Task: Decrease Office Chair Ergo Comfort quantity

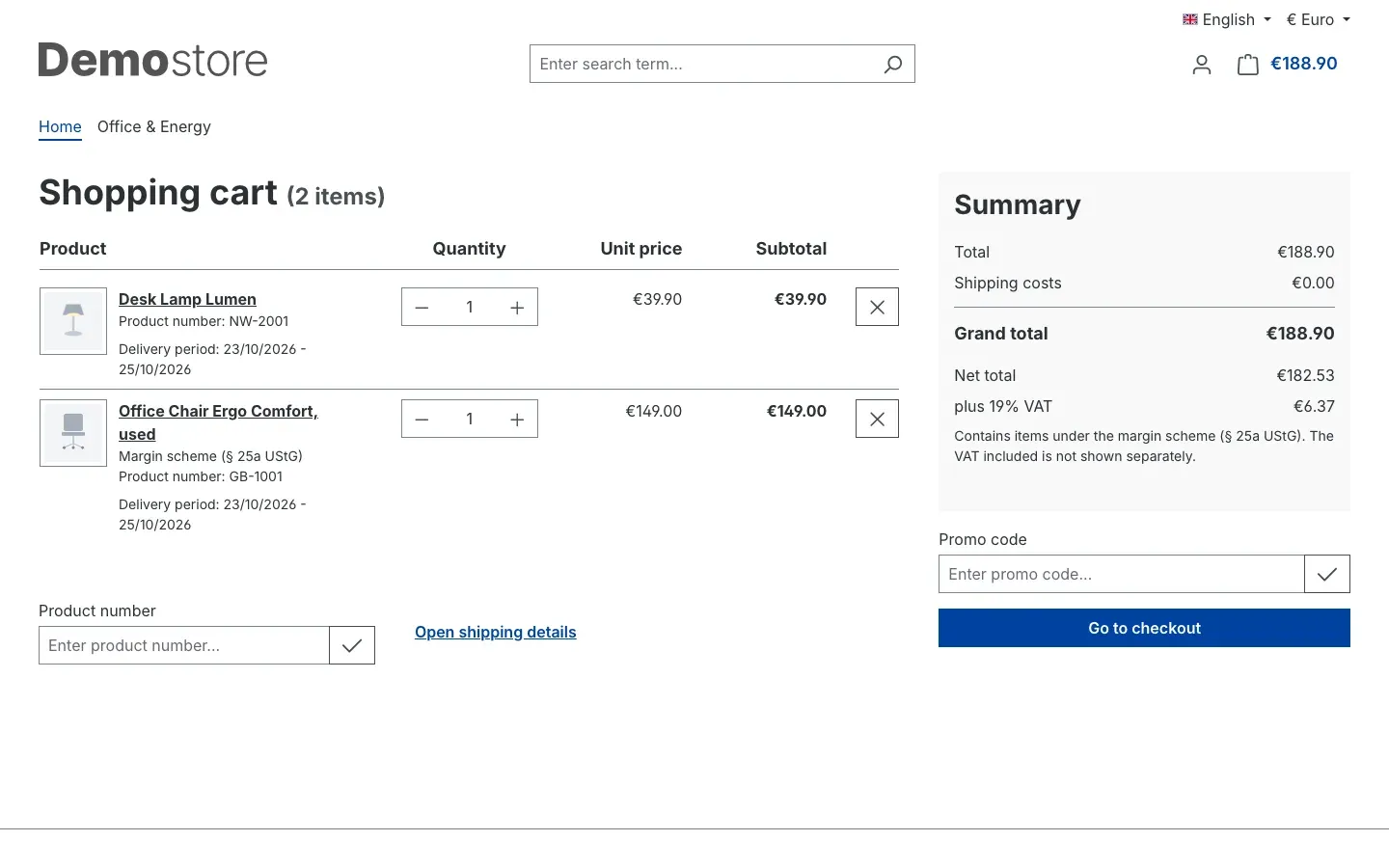Action: 422,420
